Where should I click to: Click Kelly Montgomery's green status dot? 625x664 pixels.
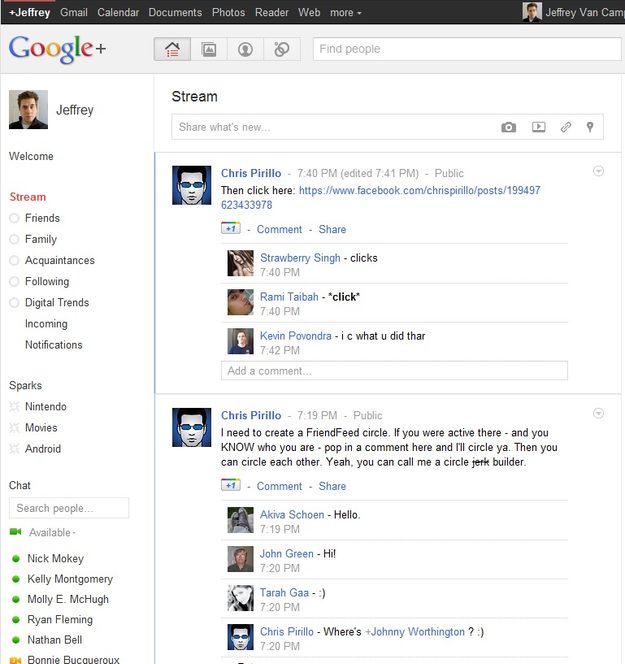(x=16, y=579)
